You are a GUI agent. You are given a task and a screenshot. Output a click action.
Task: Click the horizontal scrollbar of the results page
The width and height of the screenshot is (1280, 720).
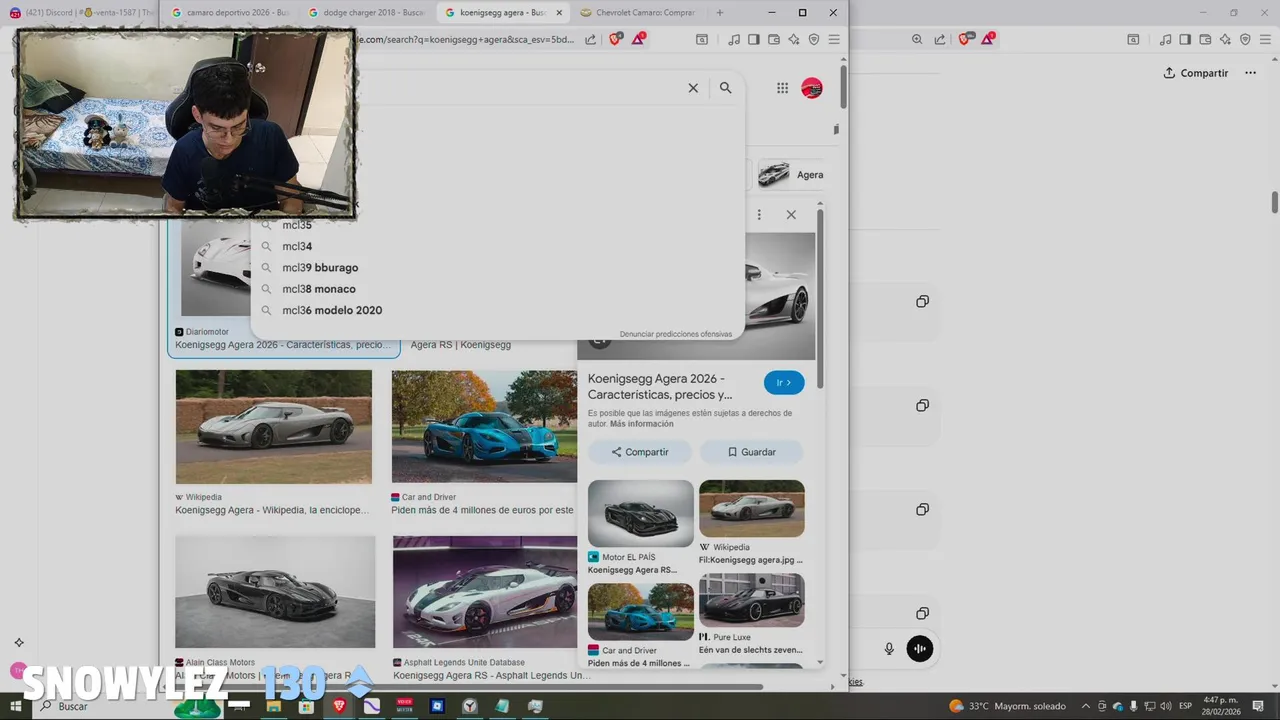tap(465, 687)
